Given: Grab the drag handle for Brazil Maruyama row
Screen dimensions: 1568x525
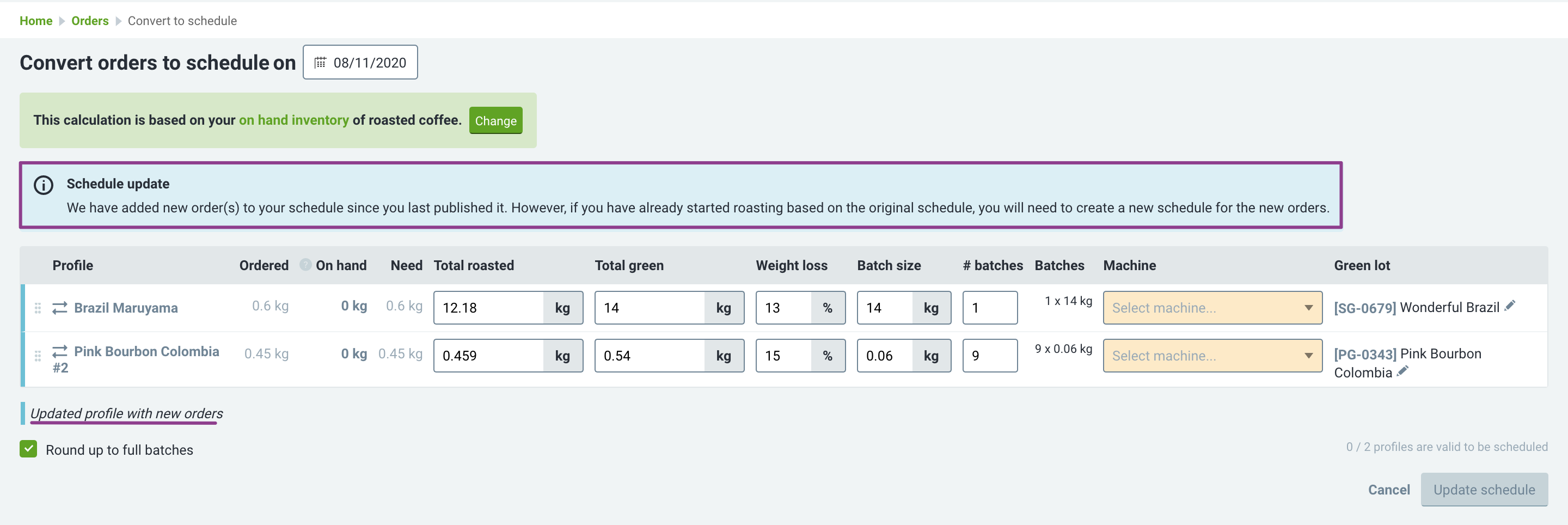Looking at the screenshot, I should [38, 308].
